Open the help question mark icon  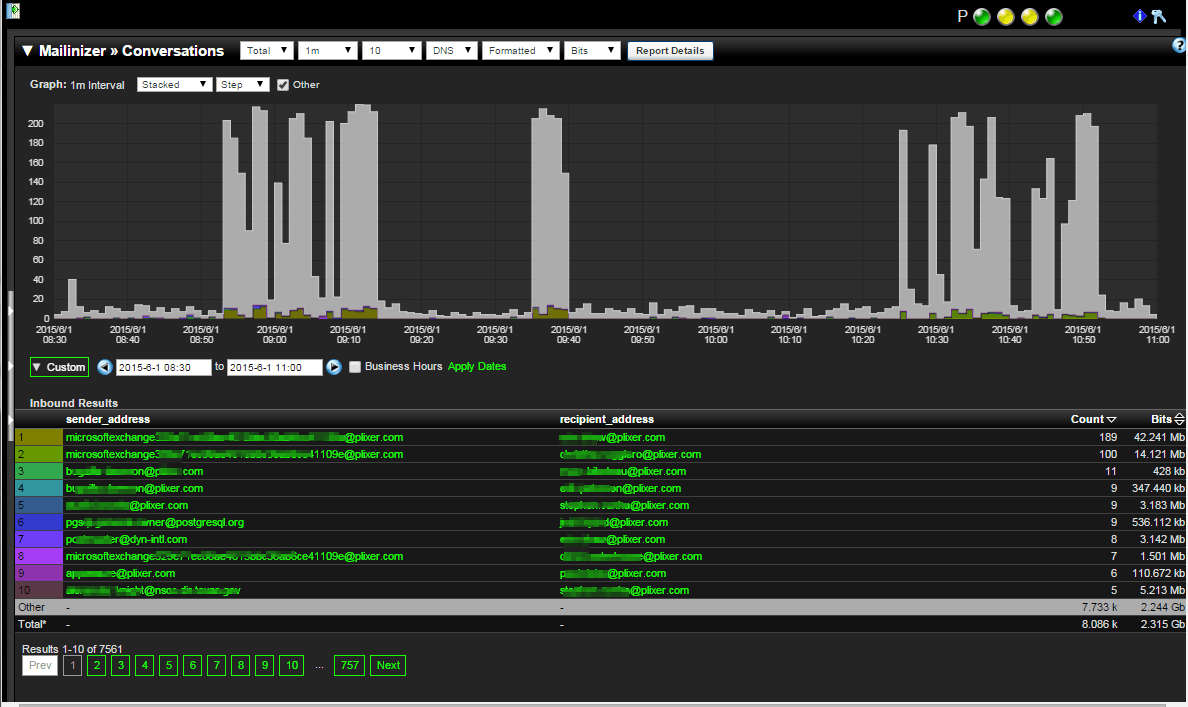[1179, 45]
